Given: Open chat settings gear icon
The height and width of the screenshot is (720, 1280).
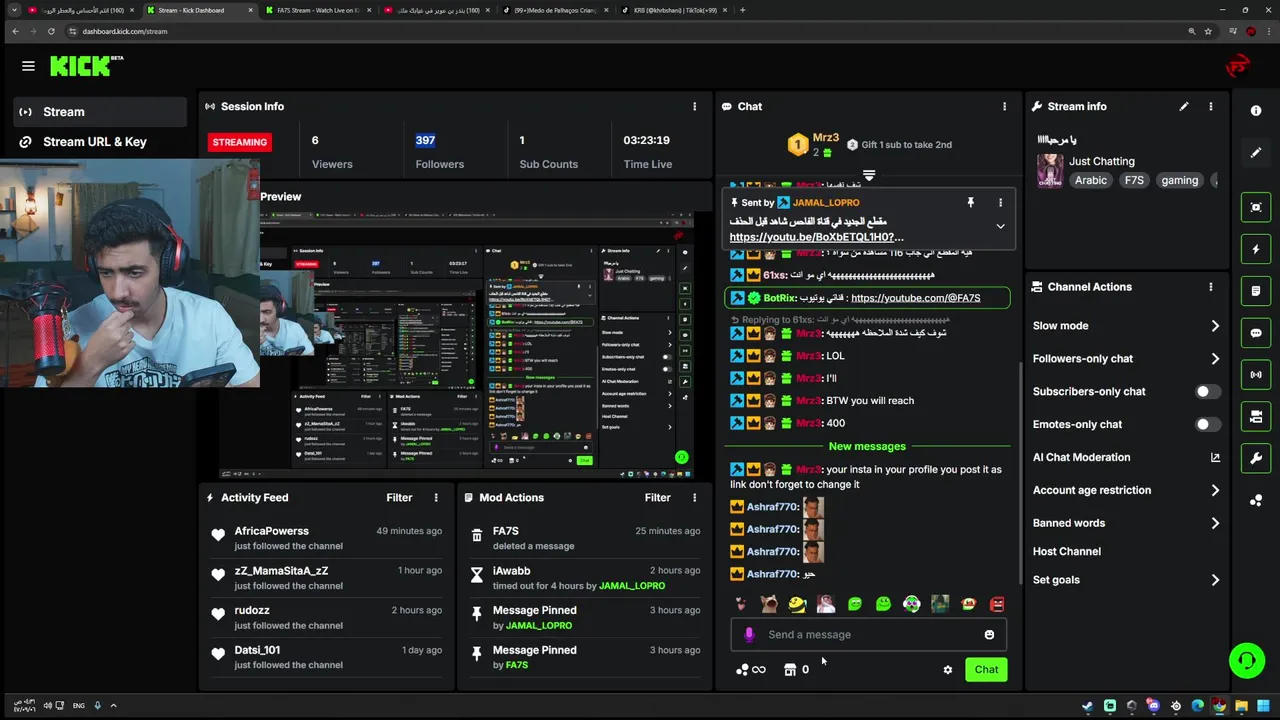Looking at the screenshot, I should 948,670.
